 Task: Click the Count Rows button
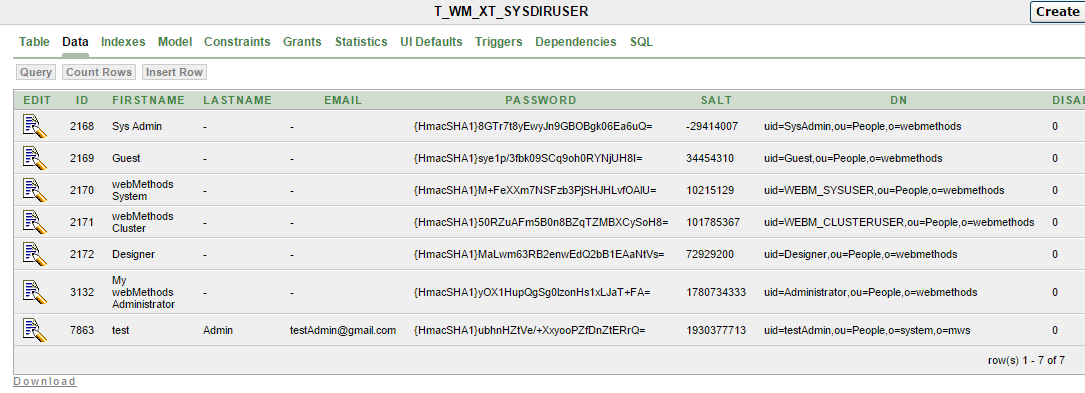coord(99,72)
